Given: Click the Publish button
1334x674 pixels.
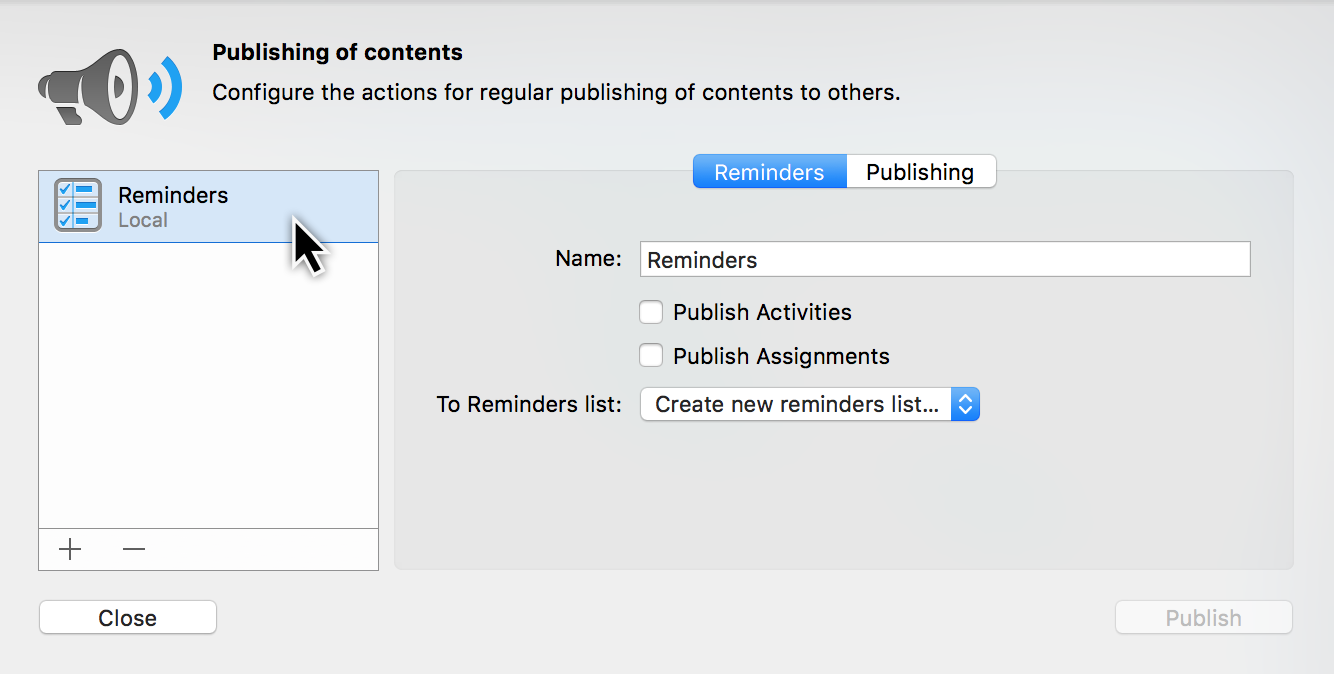Looking at the screenshot, I should coord(1203,618).
